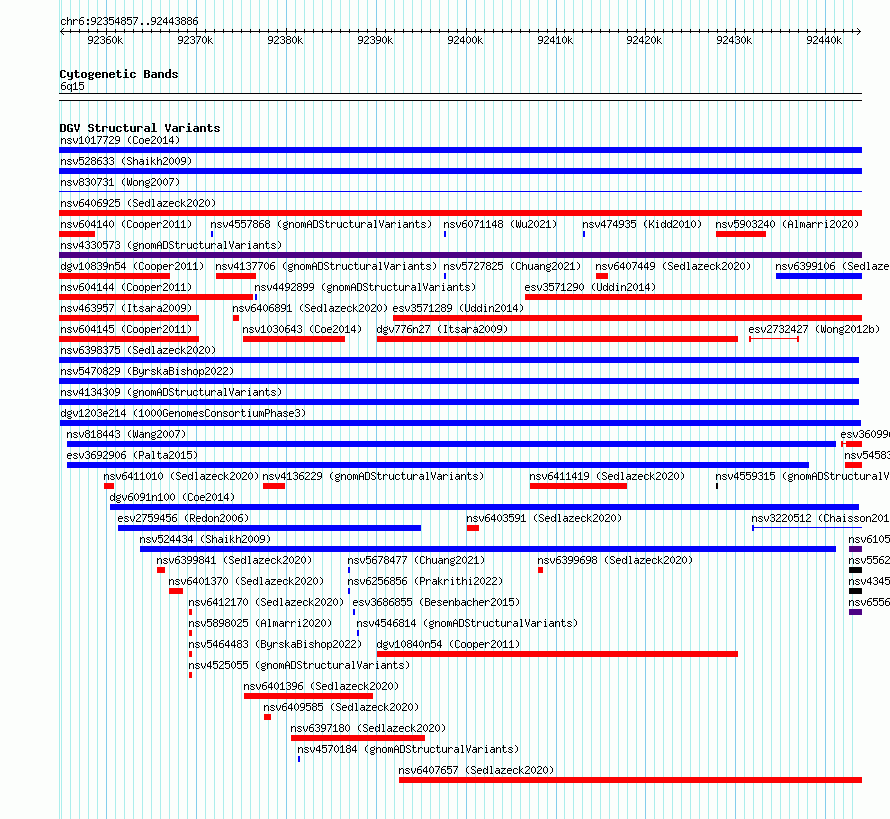Click nsv4134309 gnomAD variant label
The height and width of the screenshot is (819, 890).
(171, 392)
